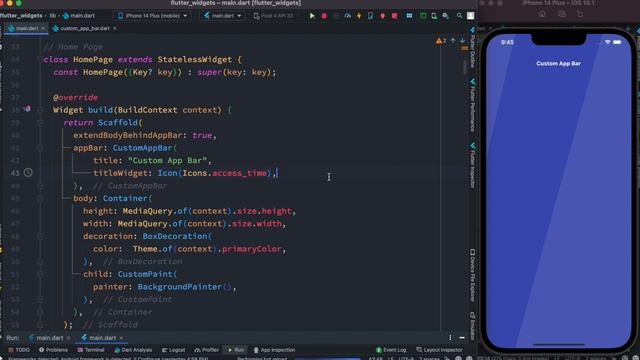Run the app with the green play icon
This screenshot has width=640, height=360.
click(312, 16)
